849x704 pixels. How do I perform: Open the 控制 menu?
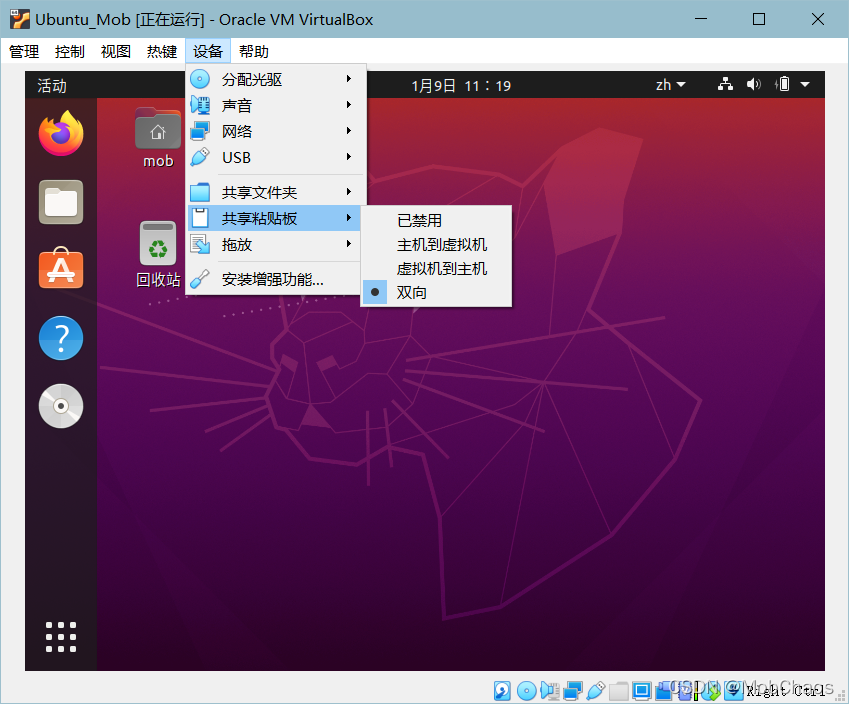pyautogui.click(x=70, y=51)
